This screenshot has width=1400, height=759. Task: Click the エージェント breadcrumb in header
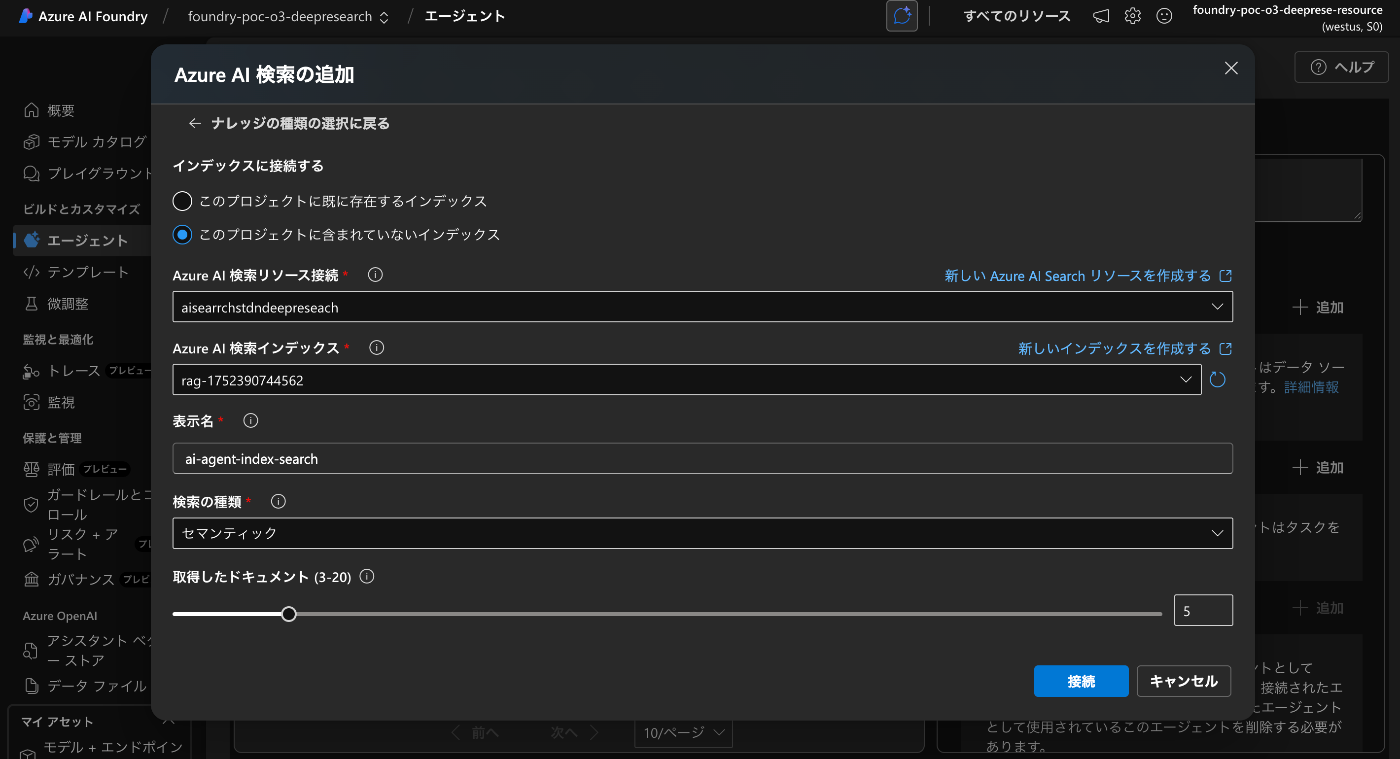tap(465, 16)
